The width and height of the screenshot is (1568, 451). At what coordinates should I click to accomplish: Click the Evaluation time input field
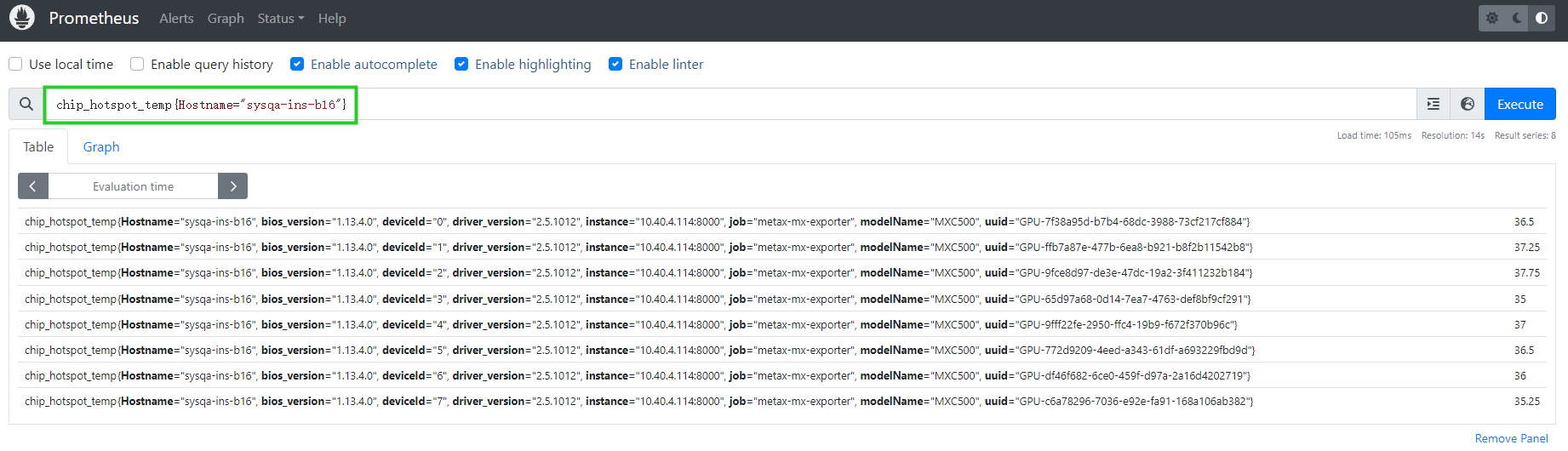[x=133, y=186]
